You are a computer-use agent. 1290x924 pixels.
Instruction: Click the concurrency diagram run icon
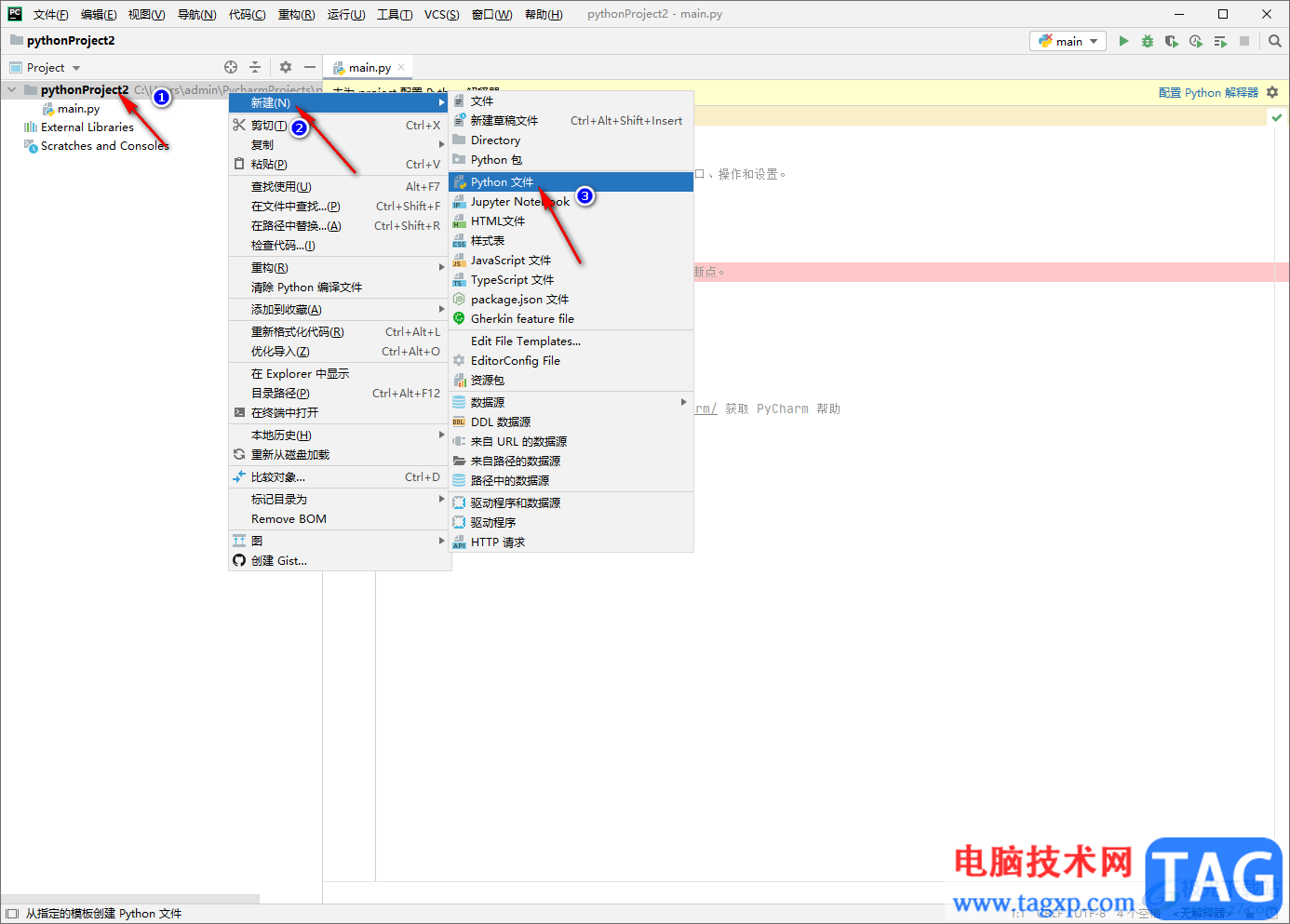pyautogui.click(x=1220, y=41)
